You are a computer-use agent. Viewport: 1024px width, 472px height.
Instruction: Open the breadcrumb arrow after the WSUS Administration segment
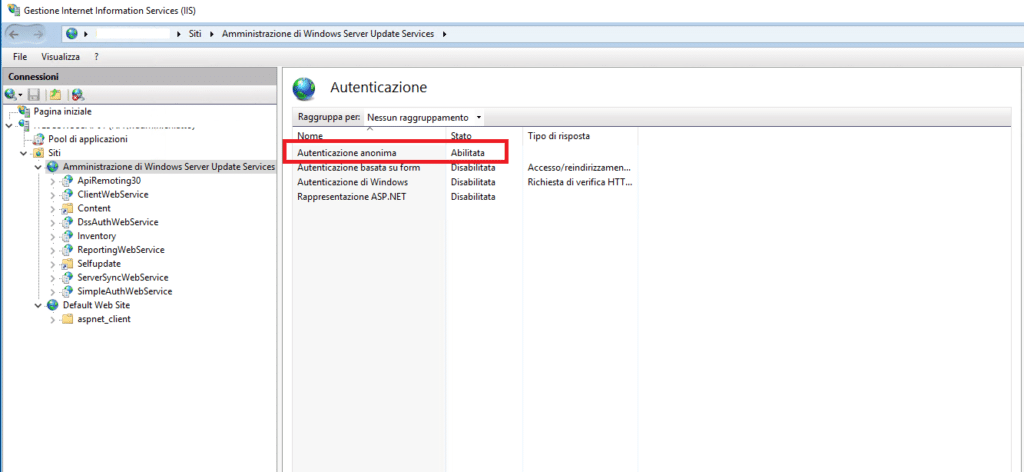[x=445, y=34]
